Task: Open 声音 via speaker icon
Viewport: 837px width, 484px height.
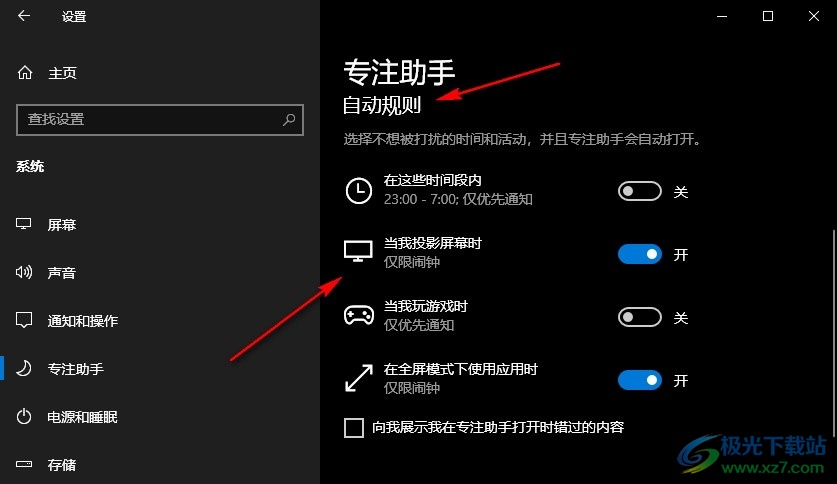Action: click(x=23, y=272)
